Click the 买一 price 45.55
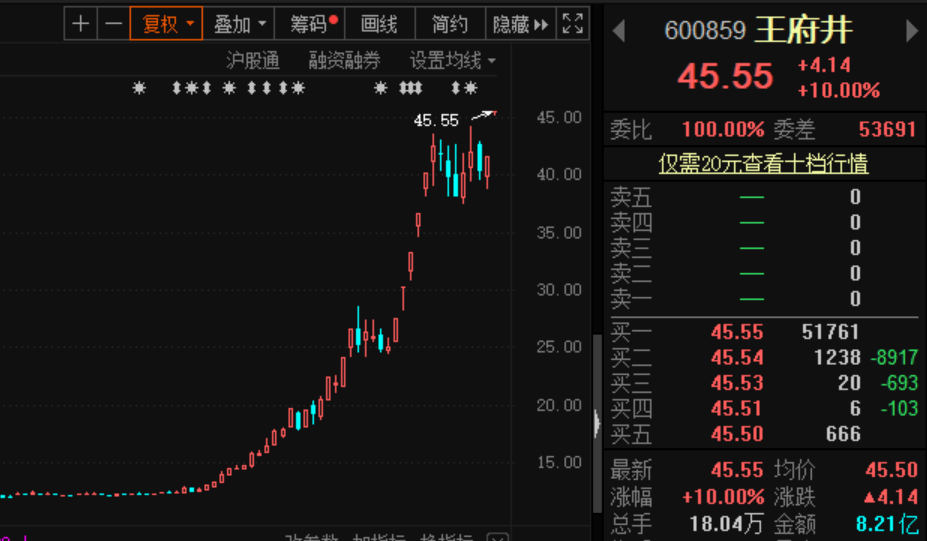Viewport: 927px width, 541px height. point(737,332)
